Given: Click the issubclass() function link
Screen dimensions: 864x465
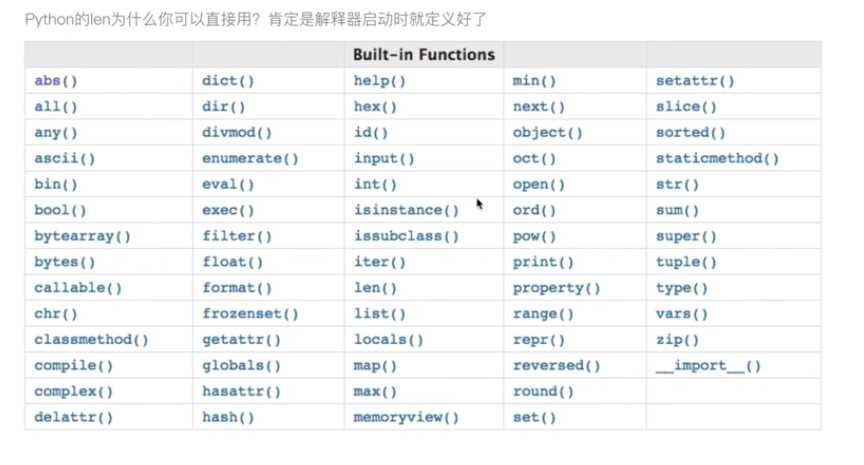Looking at the screenshot, I should coord(406,236).
